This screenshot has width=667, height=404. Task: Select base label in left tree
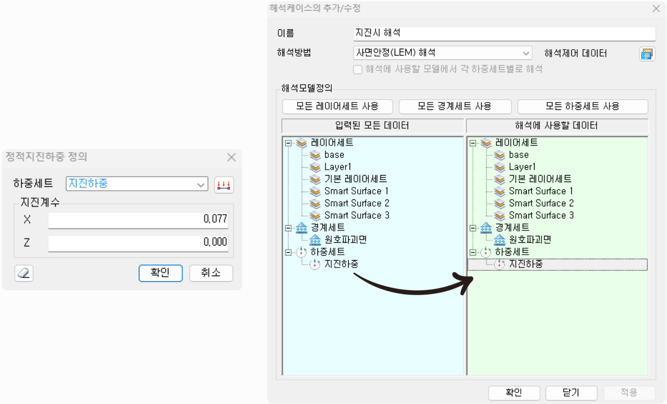(334, 155)
